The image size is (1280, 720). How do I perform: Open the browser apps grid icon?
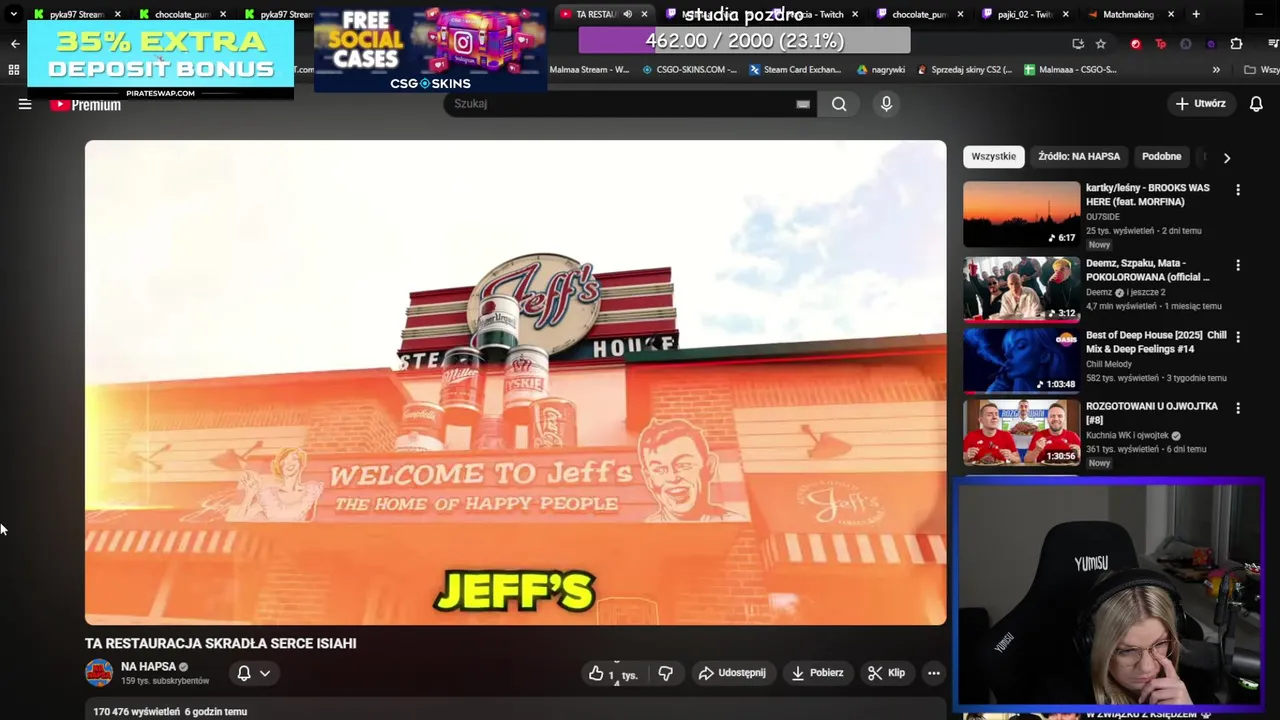13,70
